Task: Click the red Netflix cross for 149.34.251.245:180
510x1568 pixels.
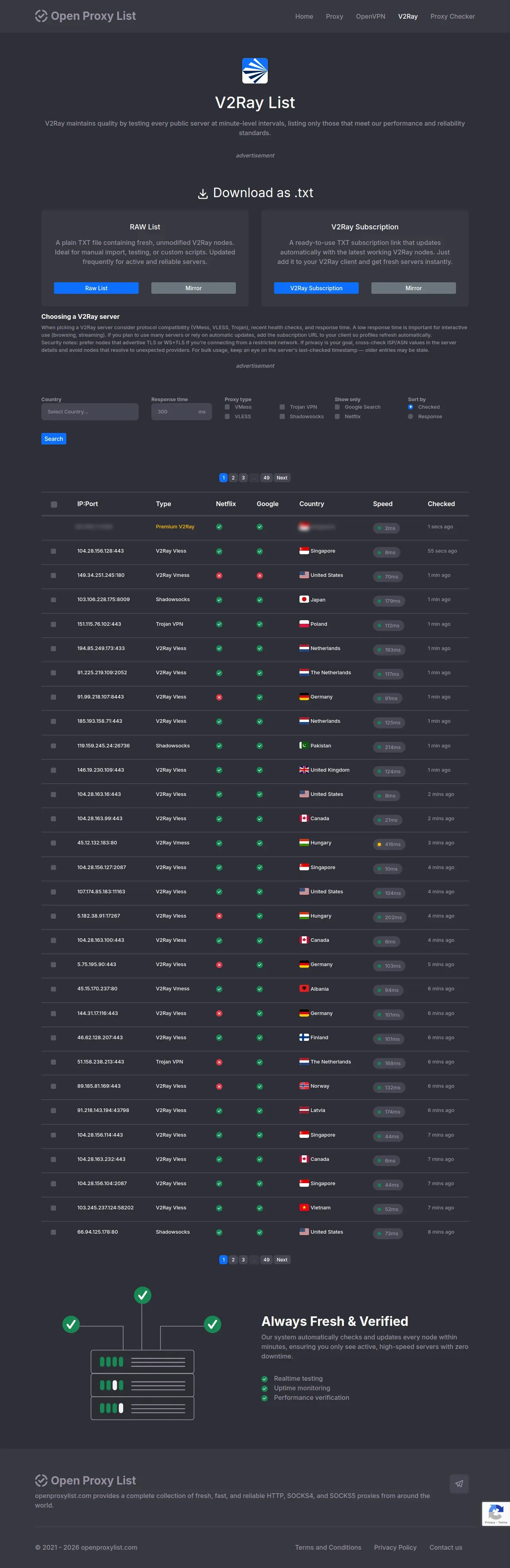Action: point(219,576)
